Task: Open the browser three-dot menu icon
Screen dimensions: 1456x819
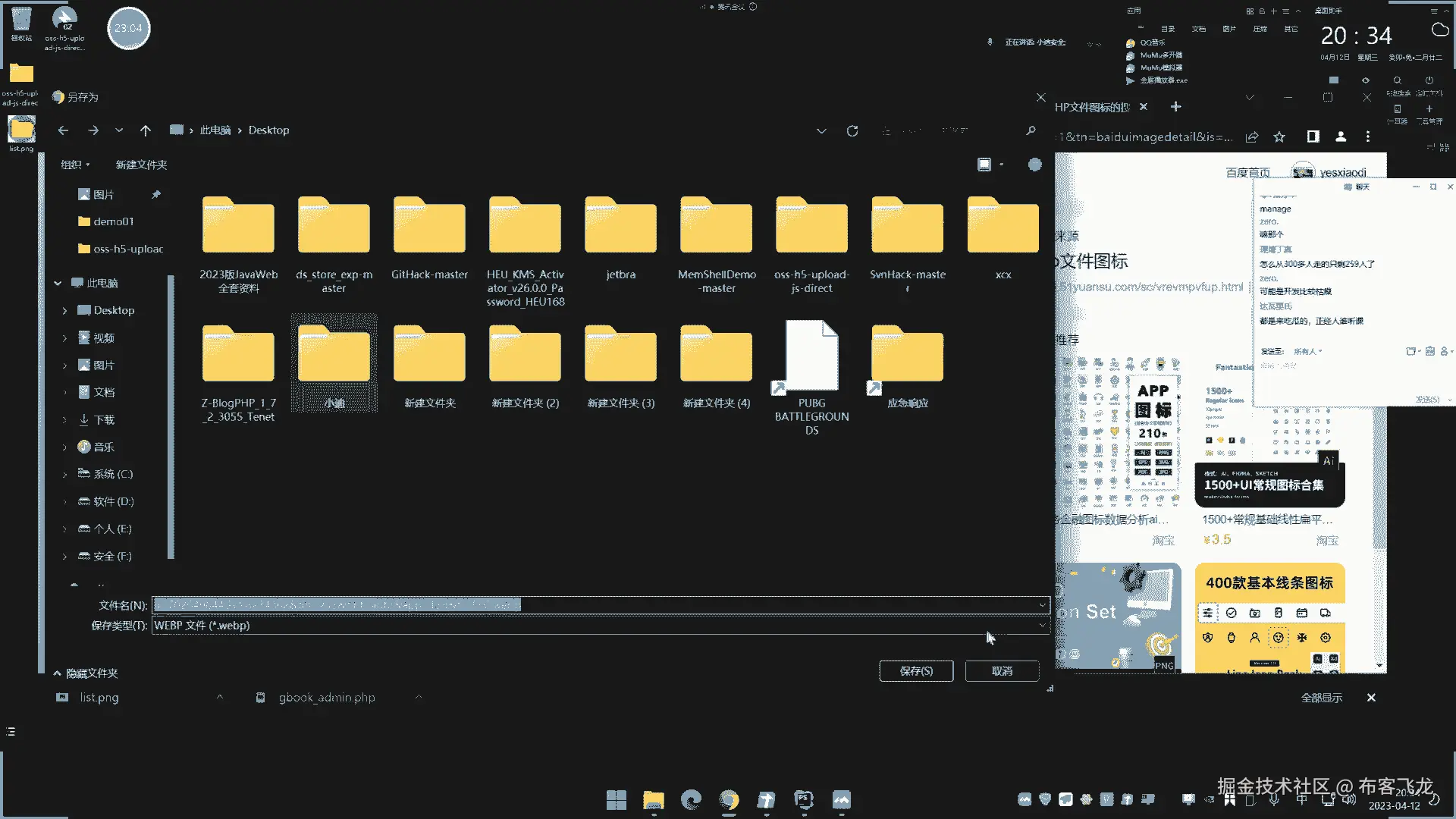Action: pyautogui.click(x=1368, y=136)
